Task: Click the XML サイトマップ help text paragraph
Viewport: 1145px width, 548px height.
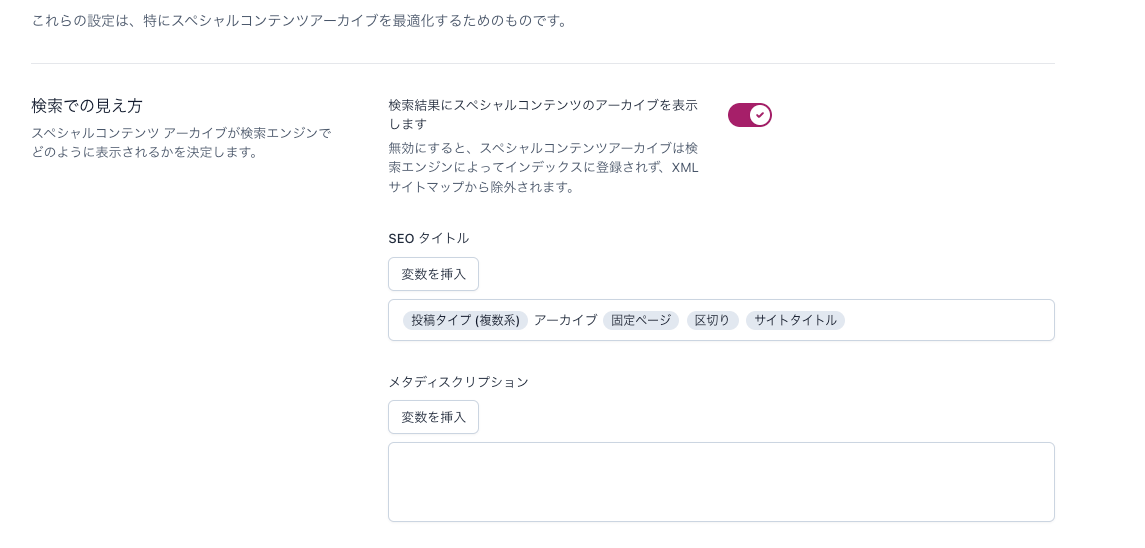Action: 543,167
